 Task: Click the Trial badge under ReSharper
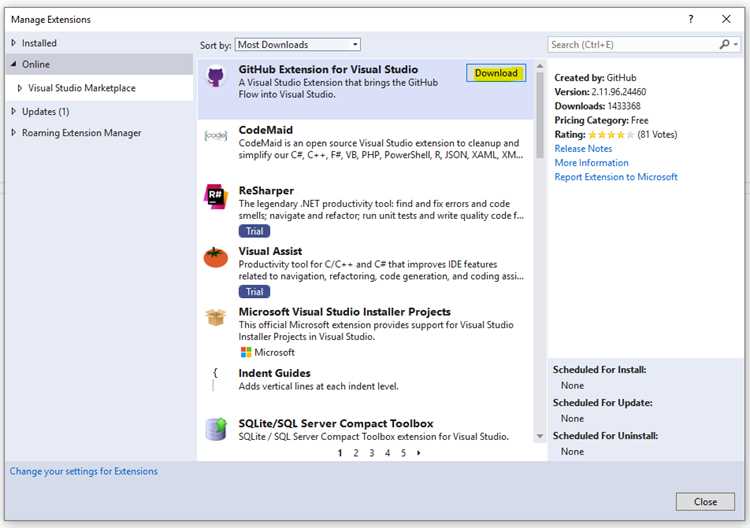pos(254,231)
